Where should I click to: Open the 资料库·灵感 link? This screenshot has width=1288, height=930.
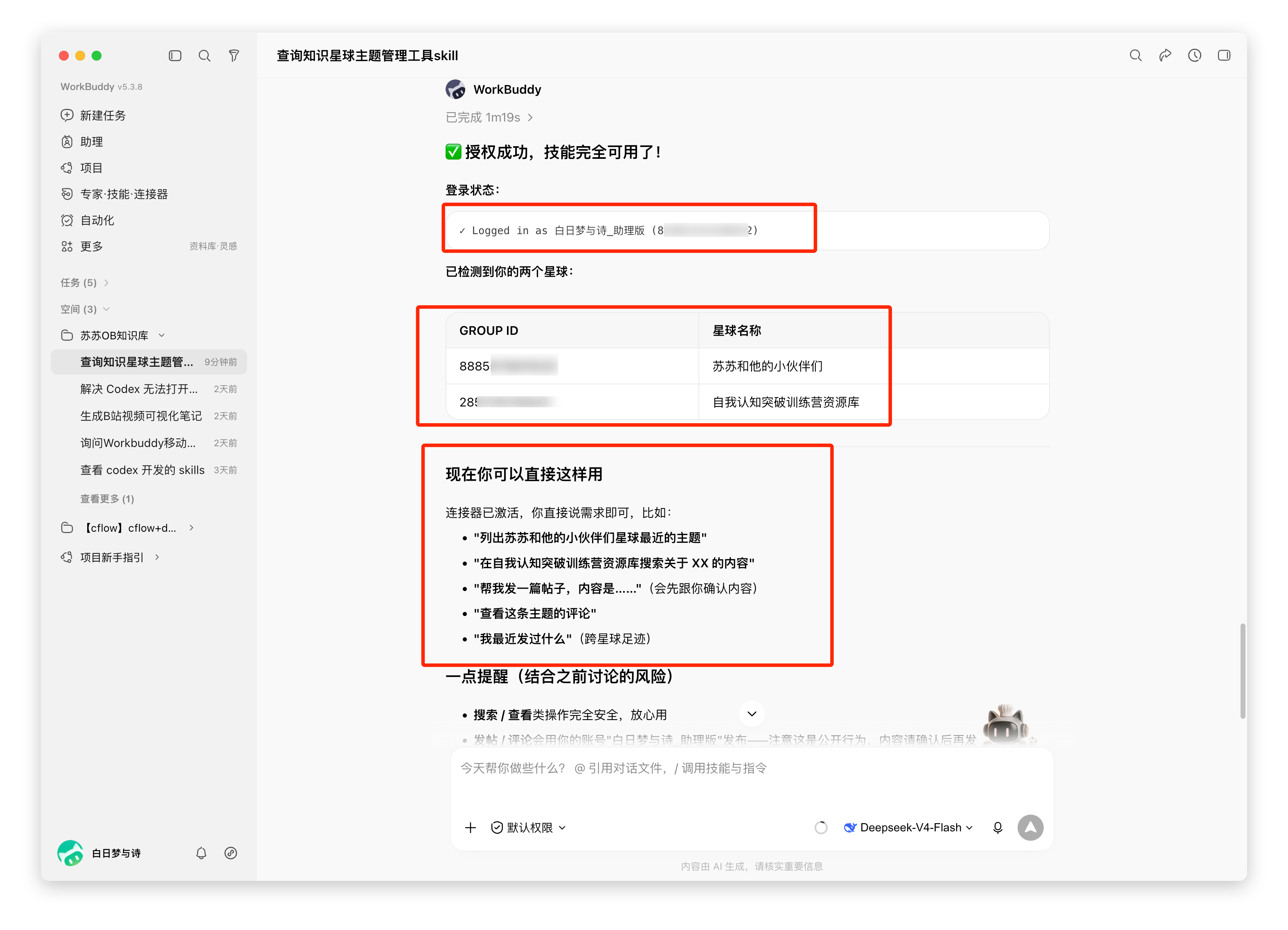coord(213,246)
